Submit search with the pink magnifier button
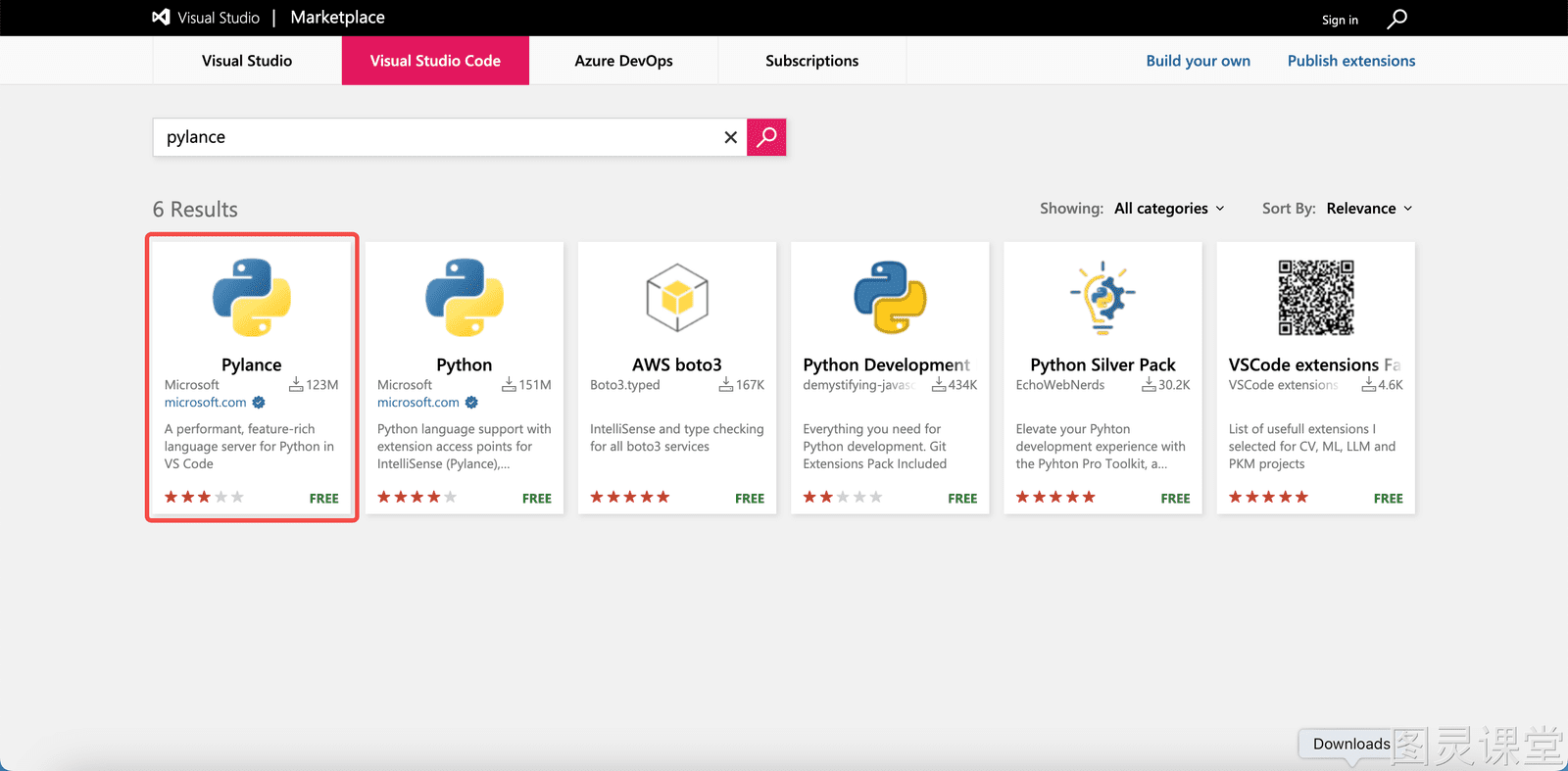Screen dimensions: 1568x771 point(766,137)
